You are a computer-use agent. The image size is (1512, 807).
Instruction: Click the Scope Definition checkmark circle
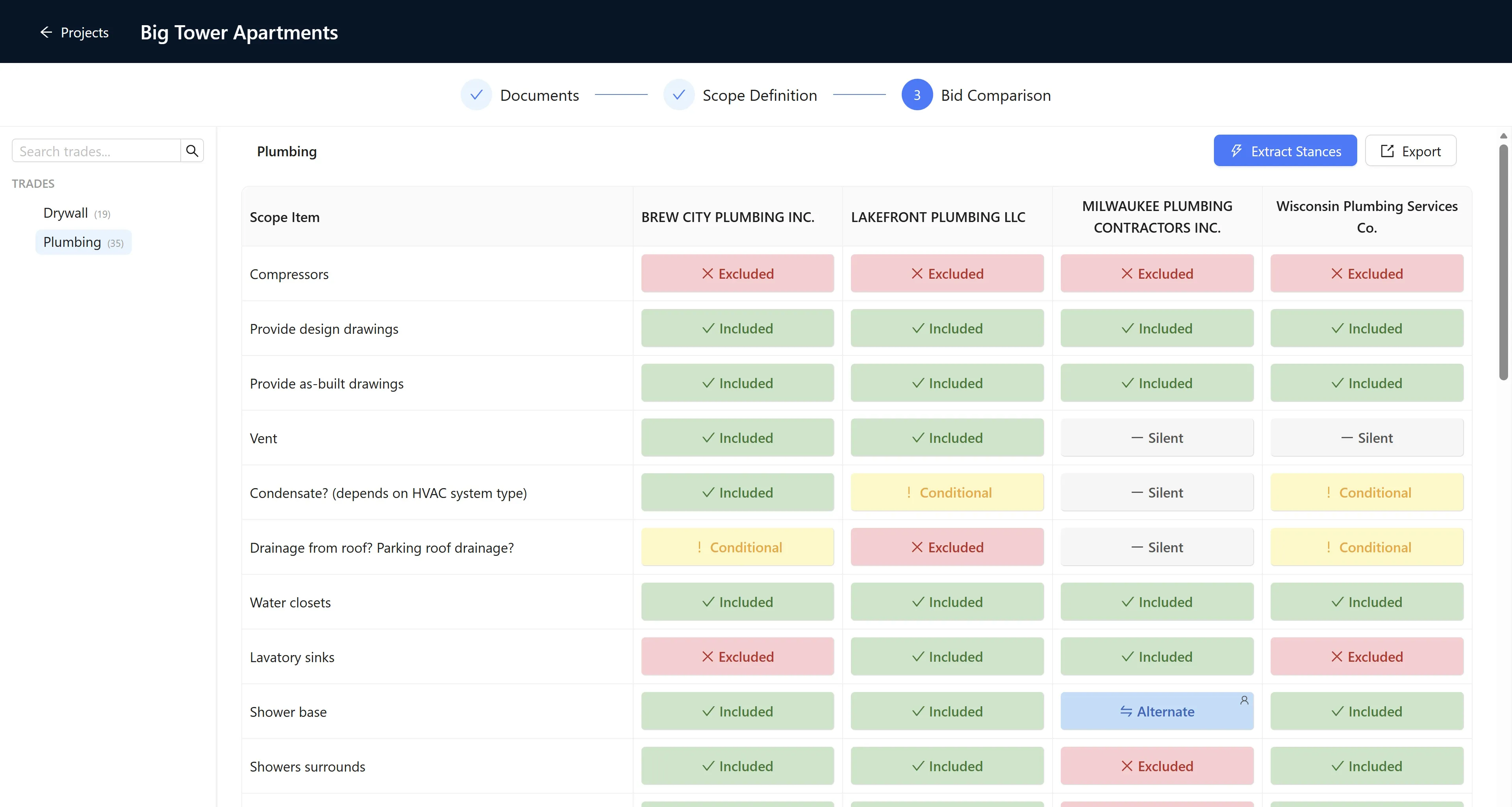(678, 94)
